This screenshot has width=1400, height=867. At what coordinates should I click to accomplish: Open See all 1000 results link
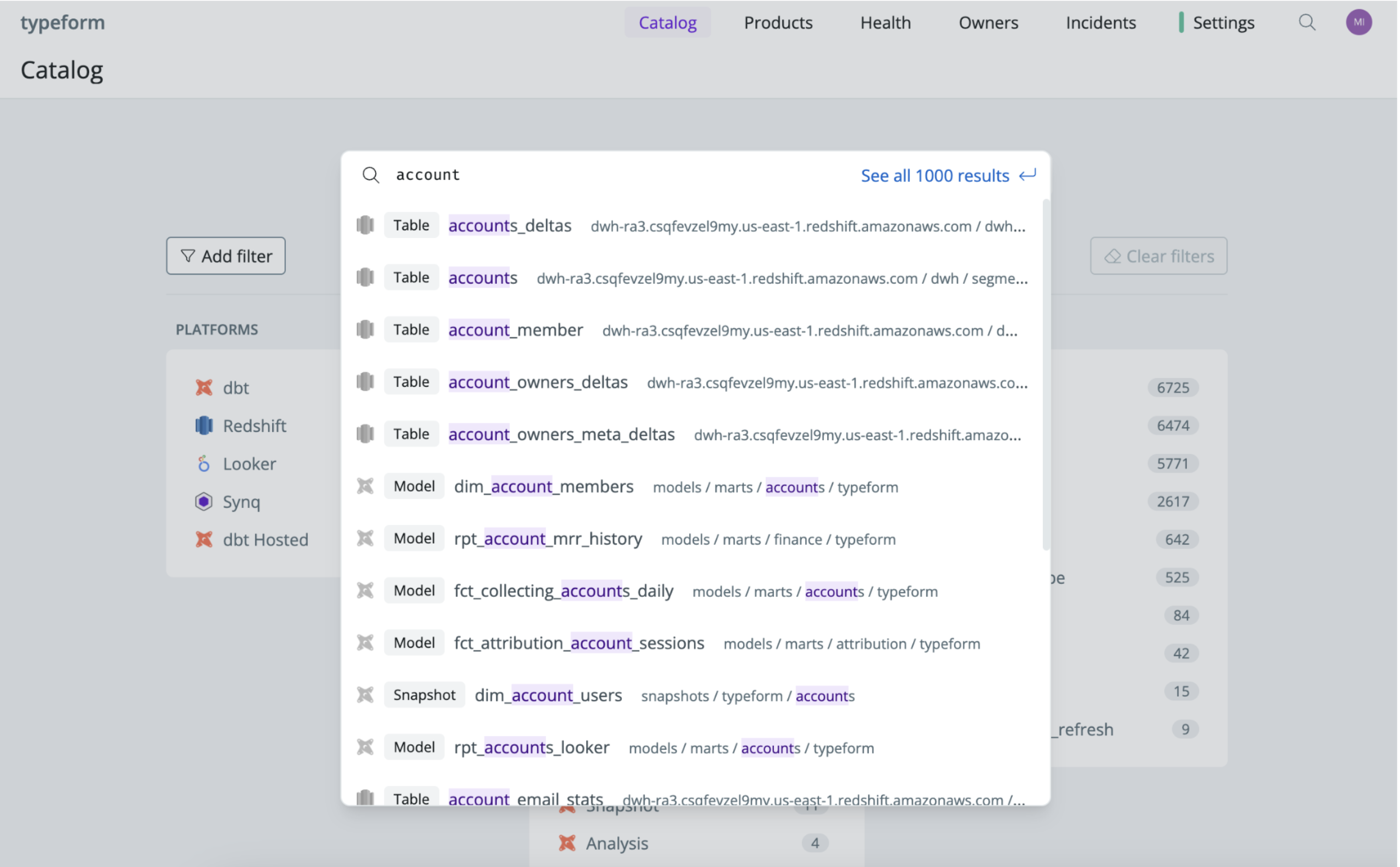tap(934, 175)
